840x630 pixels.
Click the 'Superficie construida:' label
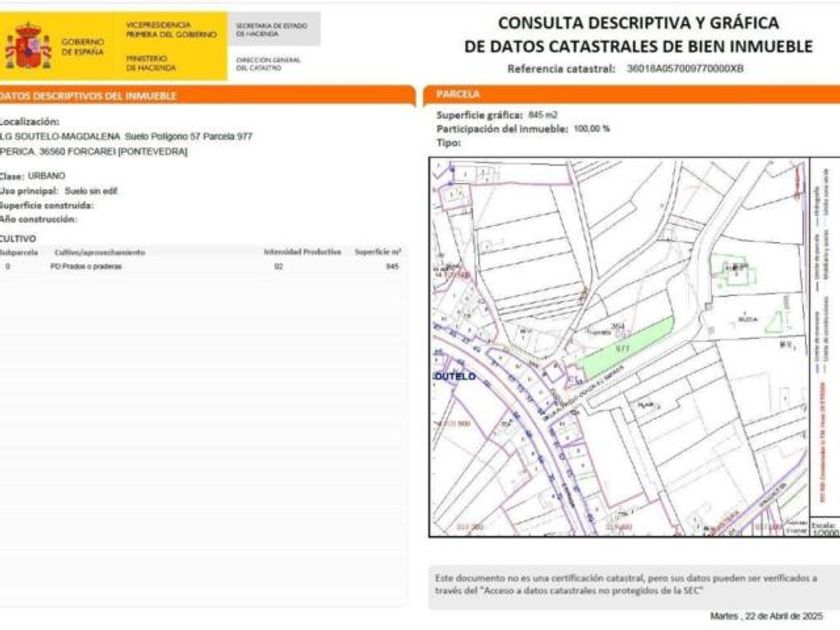pyautogui.click(x=47, y=205)
